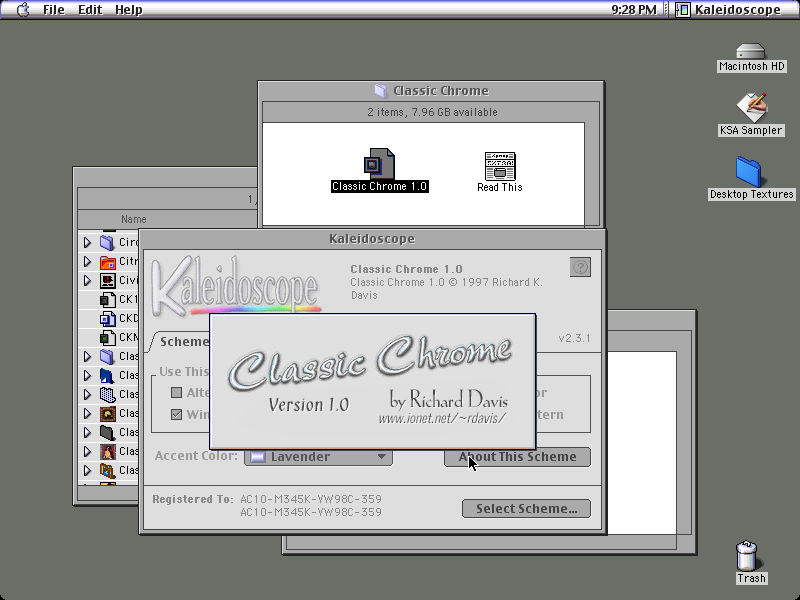Select the Civi item icon in list
The image size is (800, 600).
click(107, 281)
